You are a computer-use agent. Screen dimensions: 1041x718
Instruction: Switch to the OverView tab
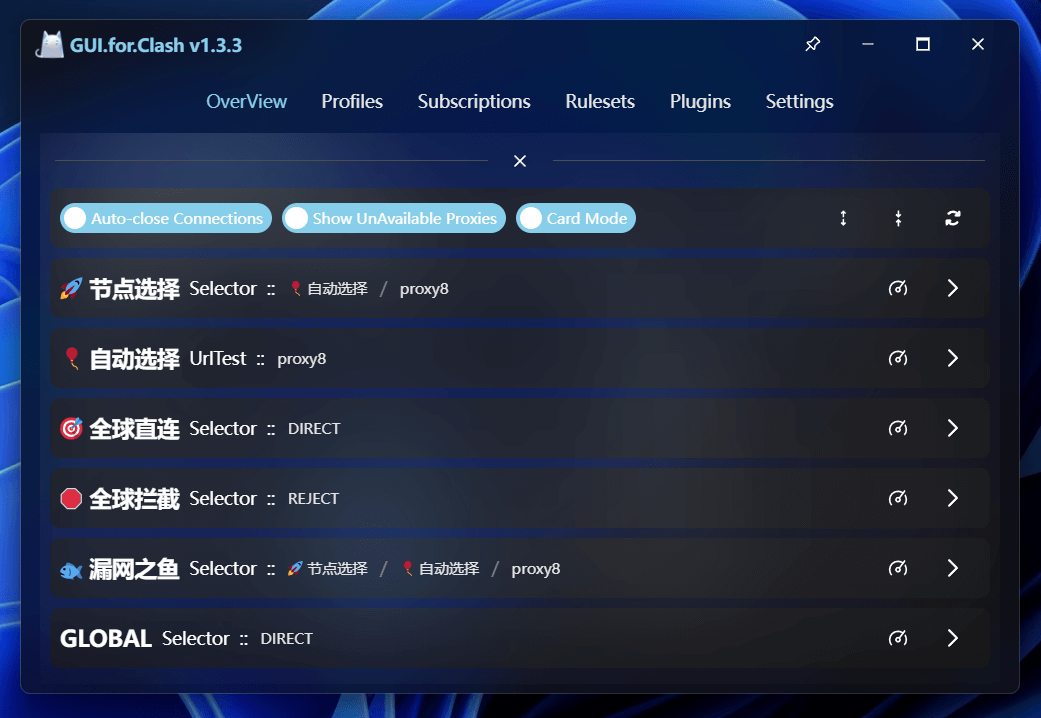point(246,102)
